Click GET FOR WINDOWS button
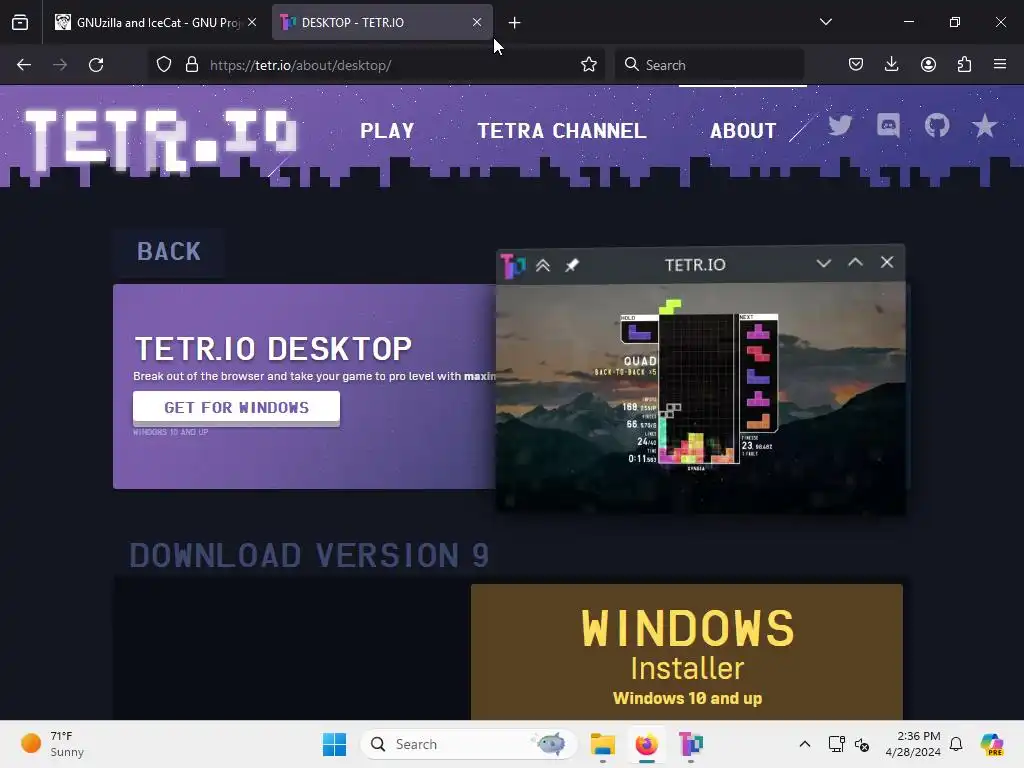Screen dimensions: 1024x768 [x=236, y=408]
